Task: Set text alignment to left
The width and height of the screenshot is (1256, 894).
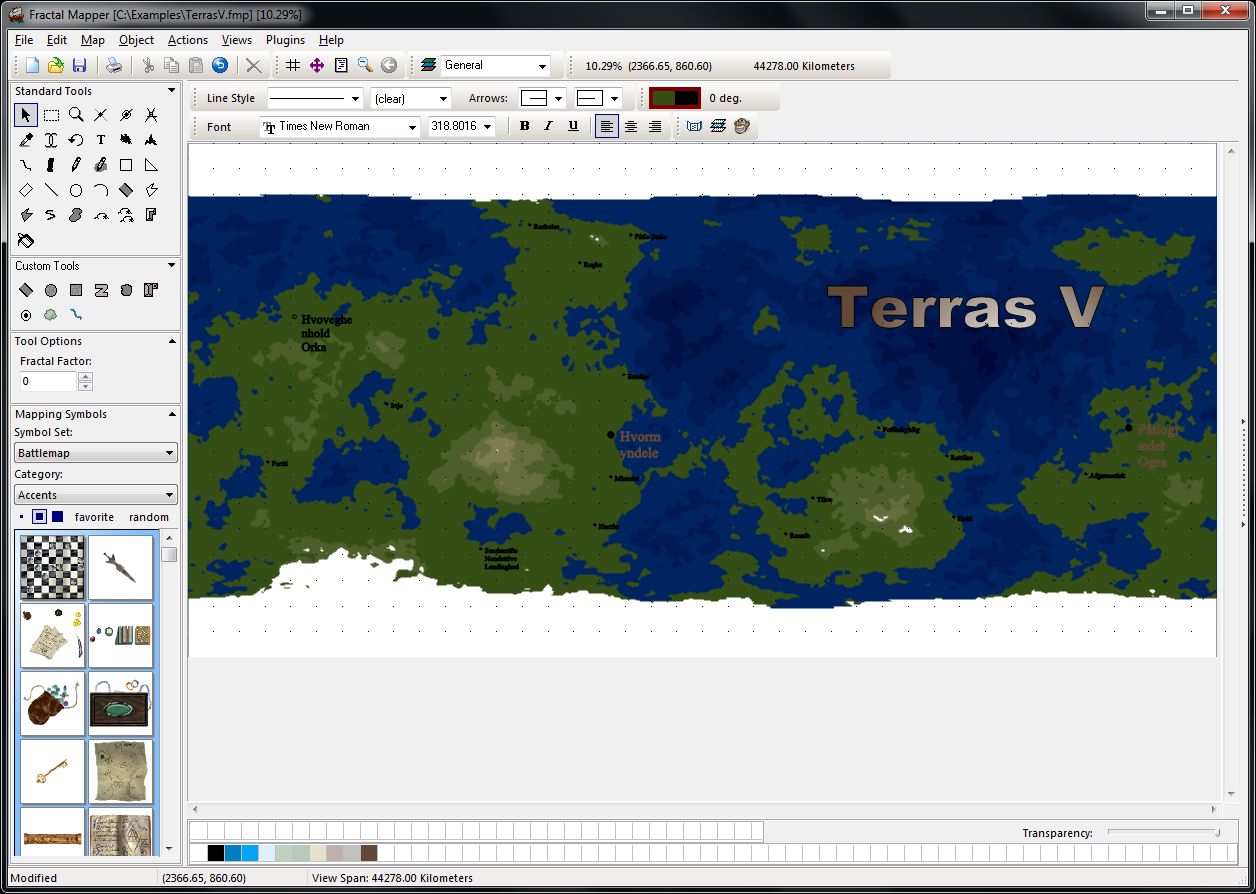Action: pos(607,126)
